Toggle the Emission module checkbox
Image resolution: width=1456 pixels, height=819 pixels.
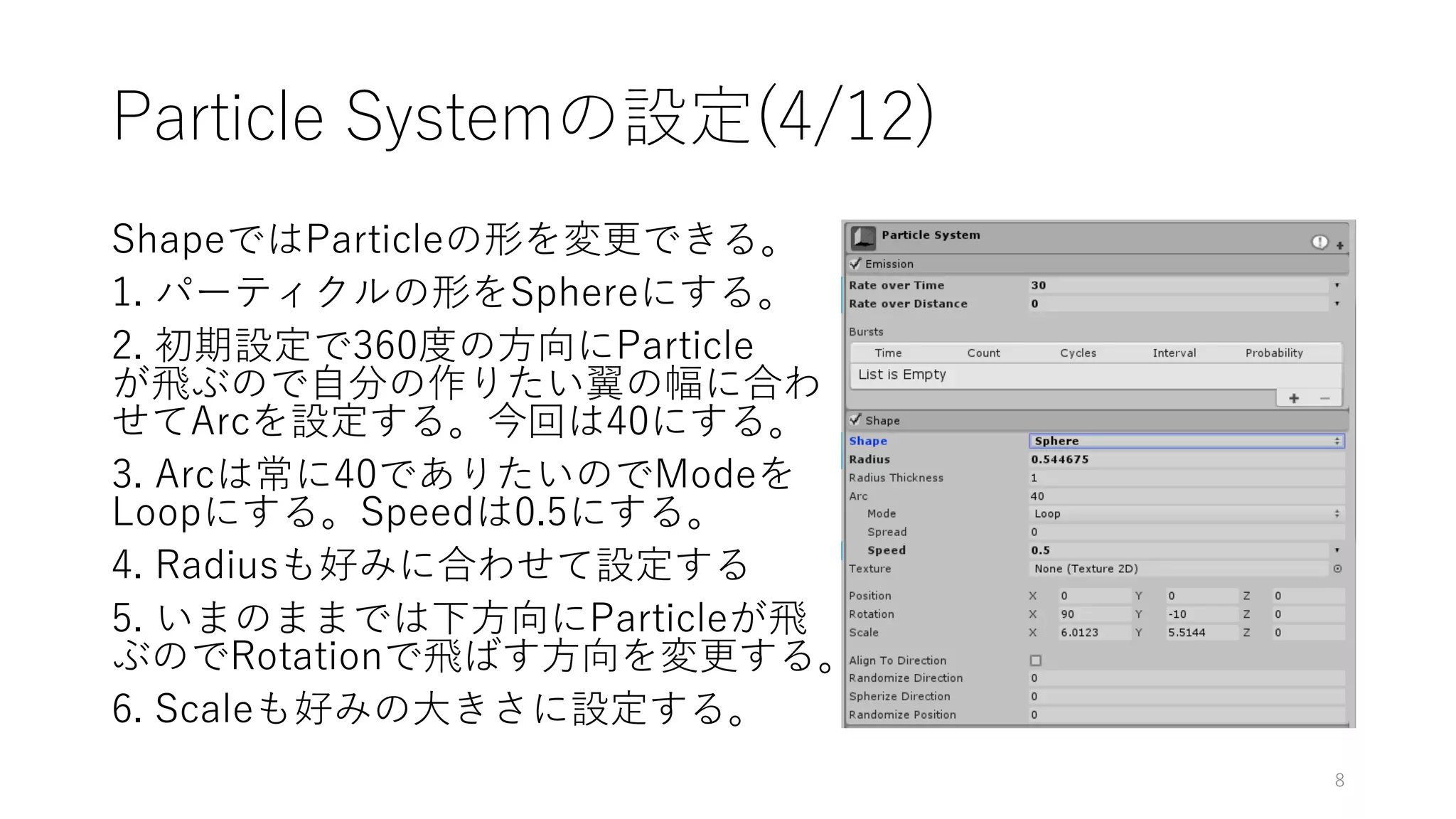click(855, 264)
